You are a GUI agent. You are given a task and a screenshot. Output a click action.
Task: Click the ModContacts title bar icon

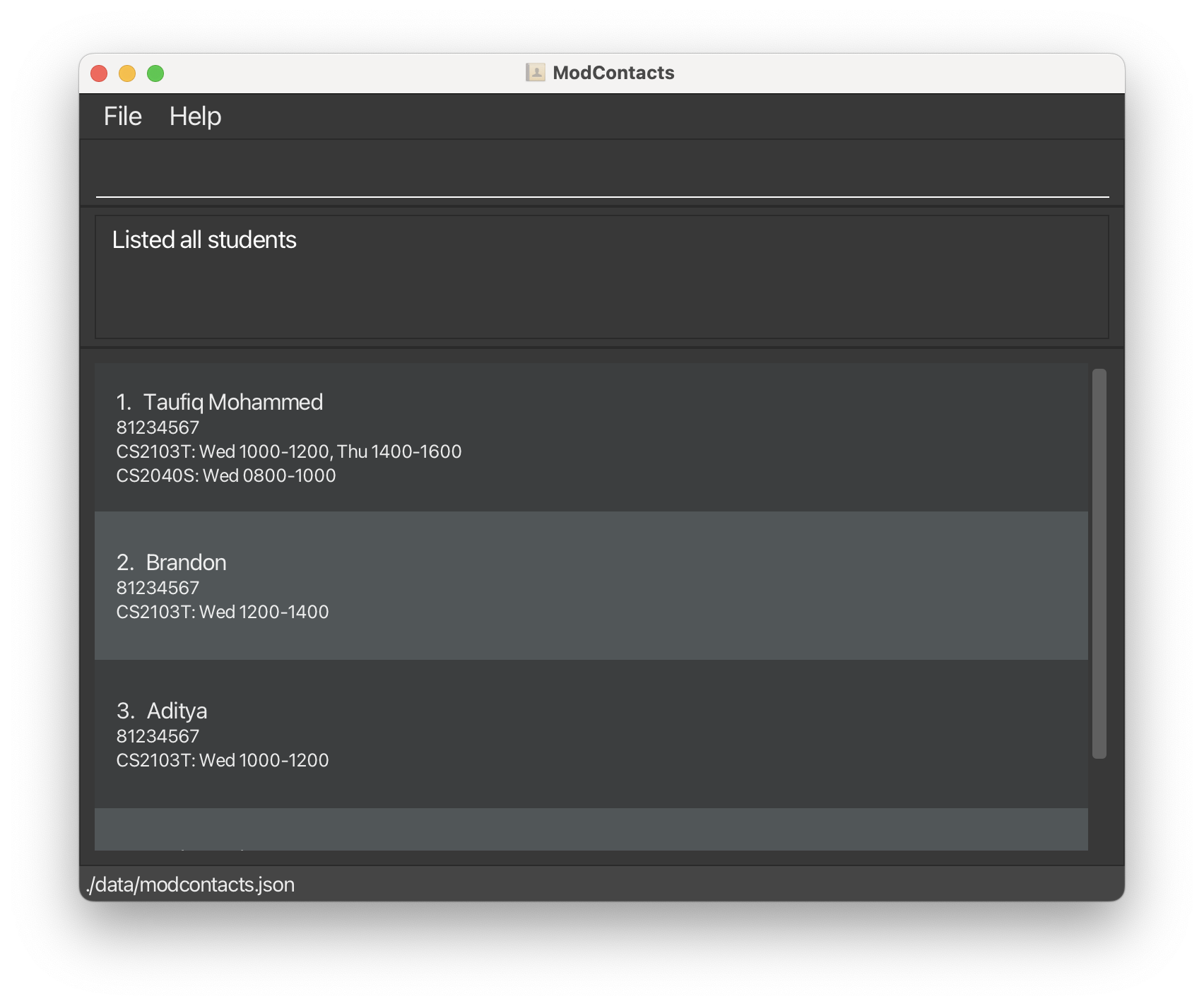click(x=536, y=73)
